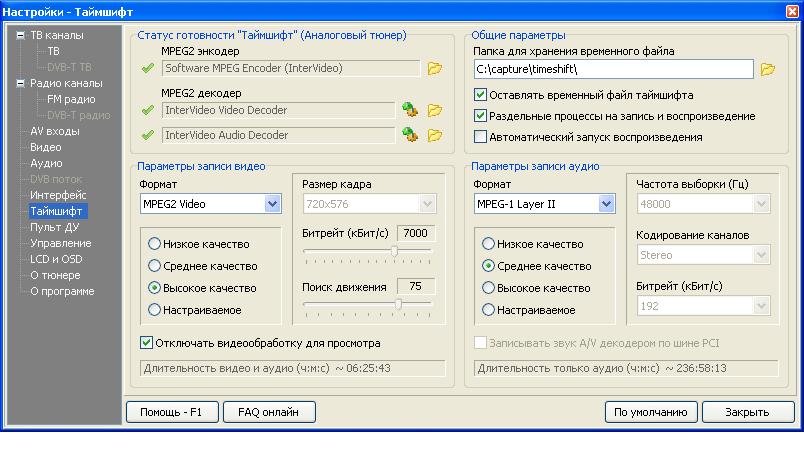Click folder icon beside InterVideo Audio Decoder
Screen dimensions: 804x450
[435, 135]
